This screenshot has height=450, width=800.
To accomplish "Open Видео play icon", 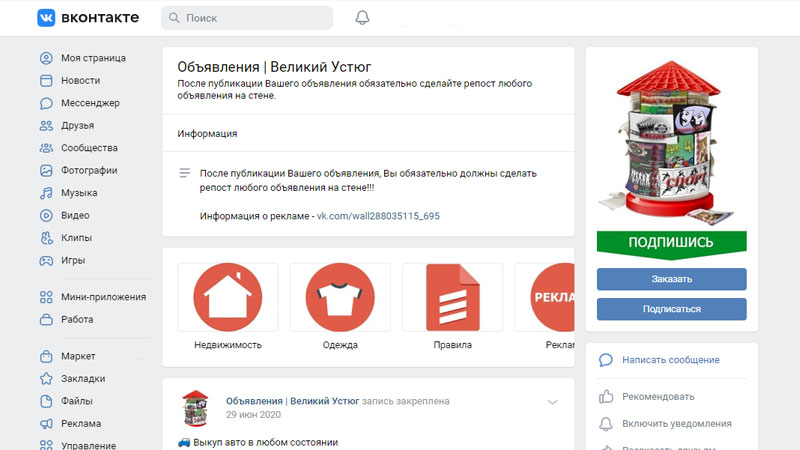I will (46, 215).
